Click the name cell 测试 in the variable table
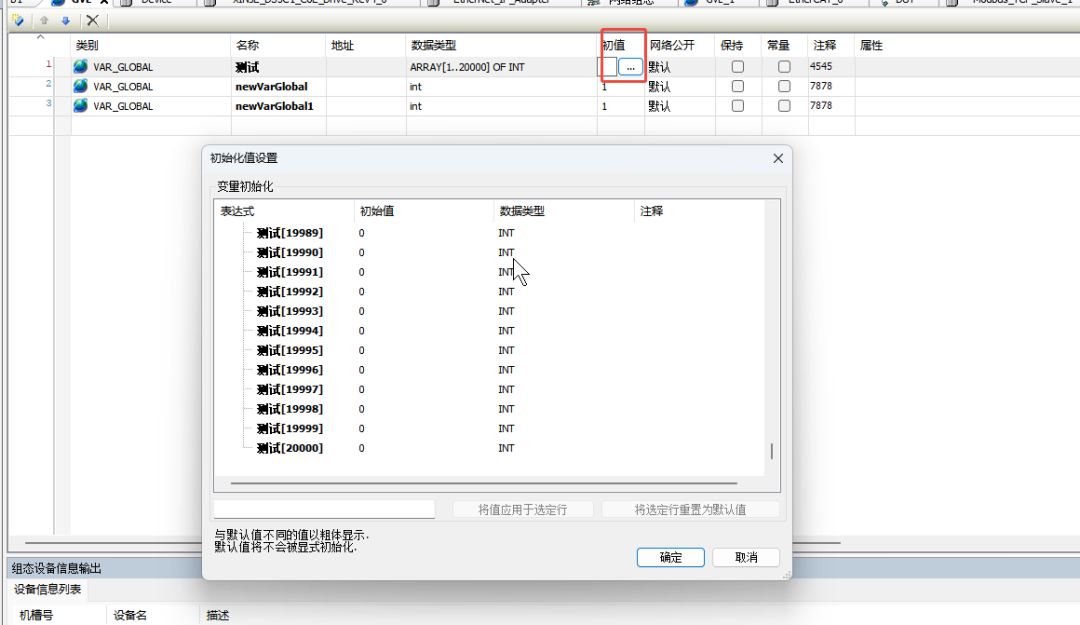 tap(247, 67)
